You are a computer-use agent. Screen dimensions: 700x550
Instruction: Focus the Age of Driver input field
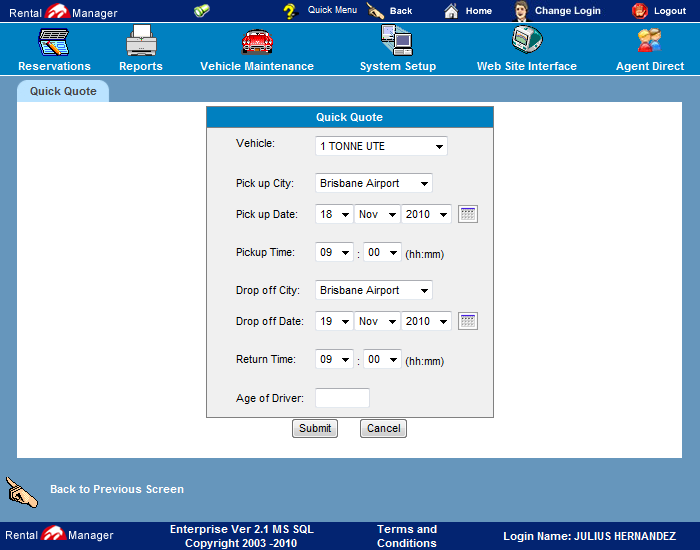342,398
